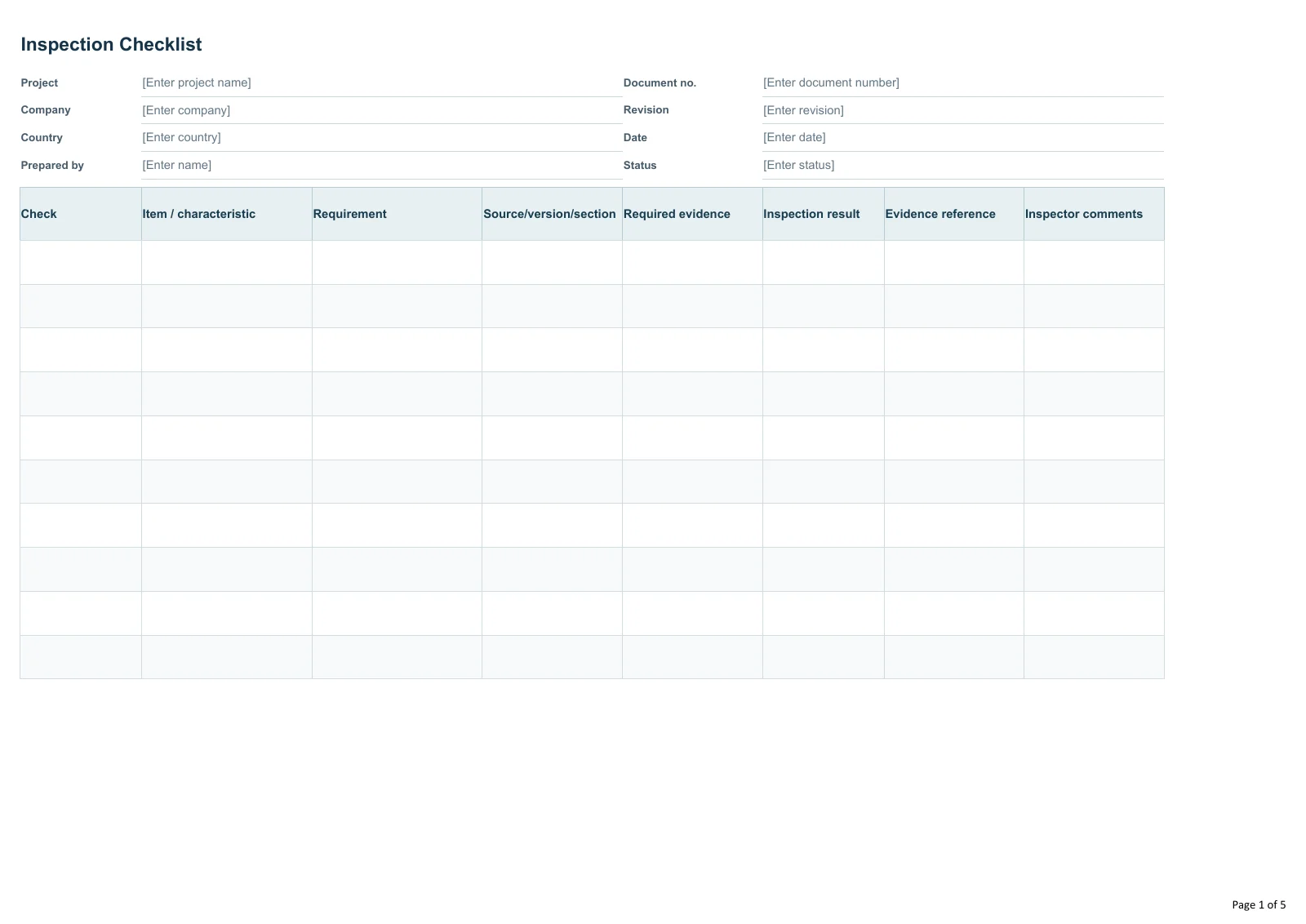This screenshot has height=924, width=1306.
Task: Click the [Enter country] field
Action: tap(382, 137)
